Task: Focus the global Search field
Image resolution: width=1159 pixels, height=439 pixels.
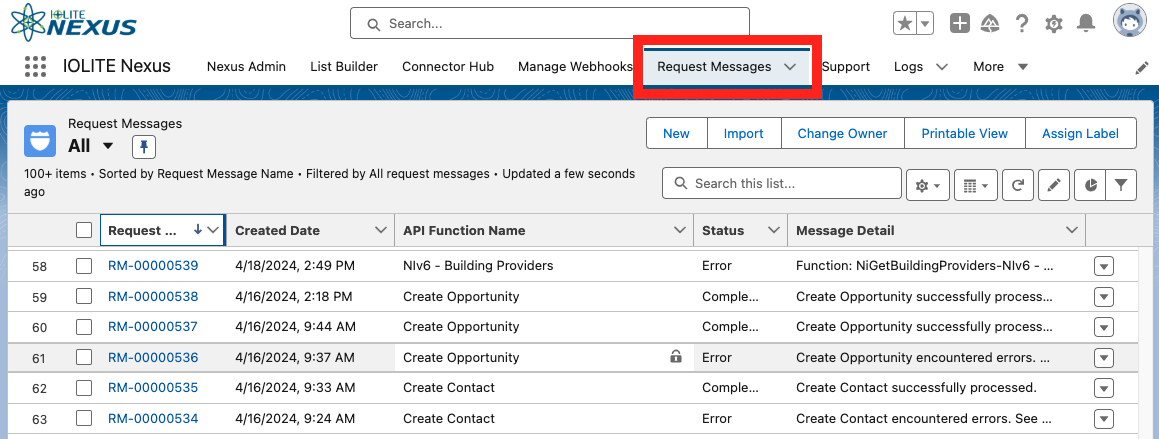Action: click(550, 24)
